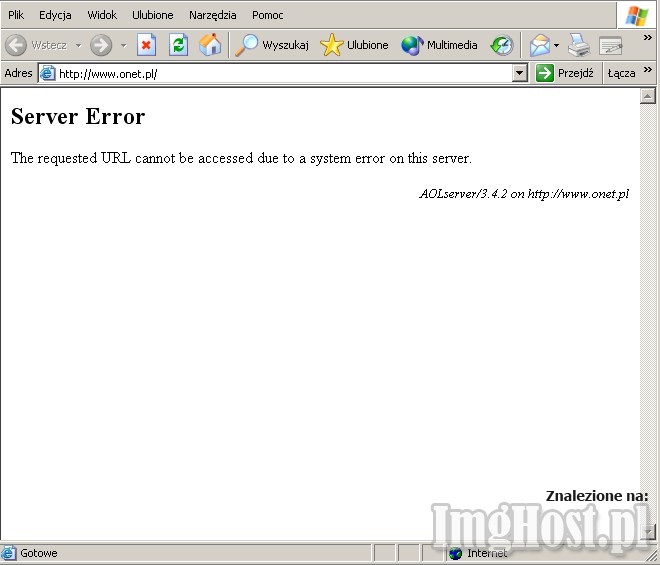This screenshot has width=660, height=565.
Task: Open the forward button history dropdown arrow
Action: pyautogui.click(x=123, y=45)
